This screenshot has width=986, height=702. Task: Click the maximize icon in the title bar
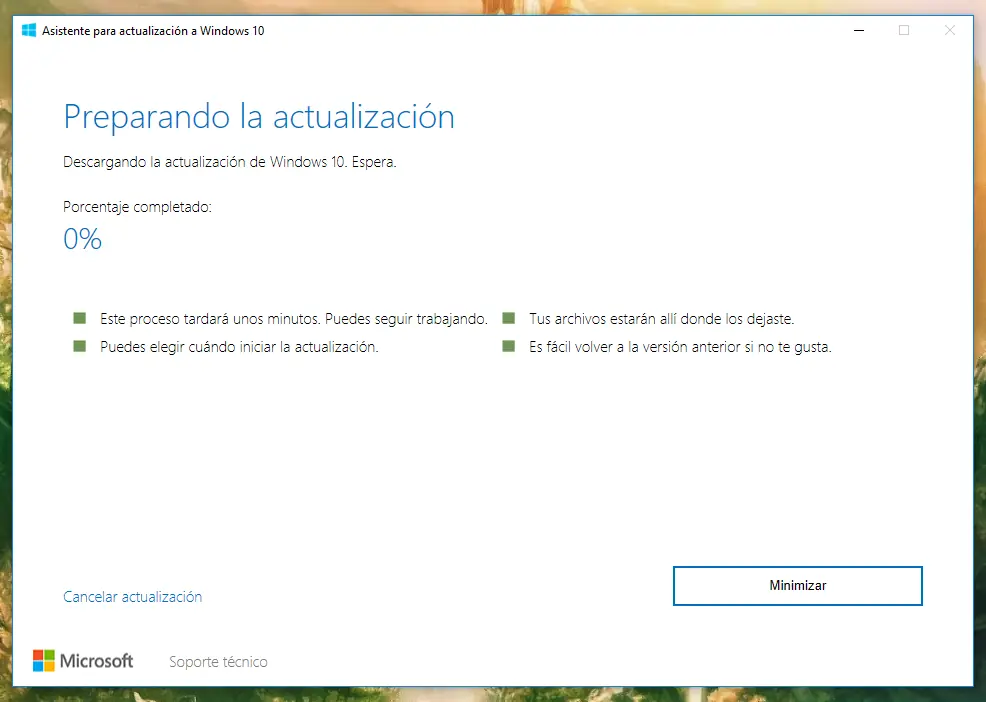point(903,30)
